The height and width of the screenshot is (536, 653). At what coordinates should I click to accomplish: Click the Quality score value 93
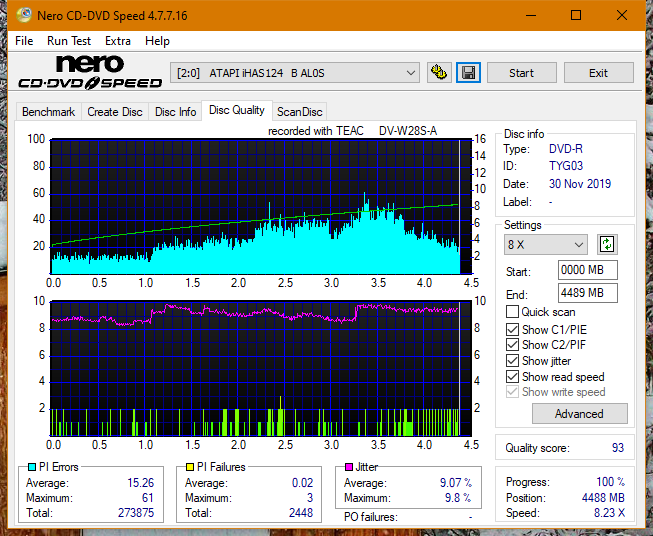pos(618,448)
